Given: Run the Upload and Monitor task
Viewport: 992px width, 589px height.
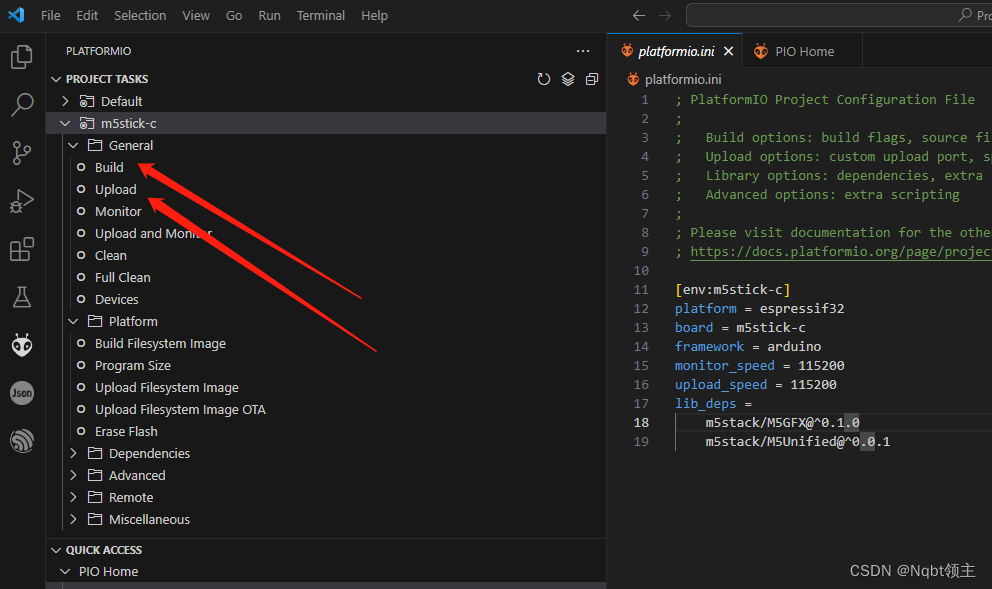Looking at the screenshot, I should click(153, 233).
